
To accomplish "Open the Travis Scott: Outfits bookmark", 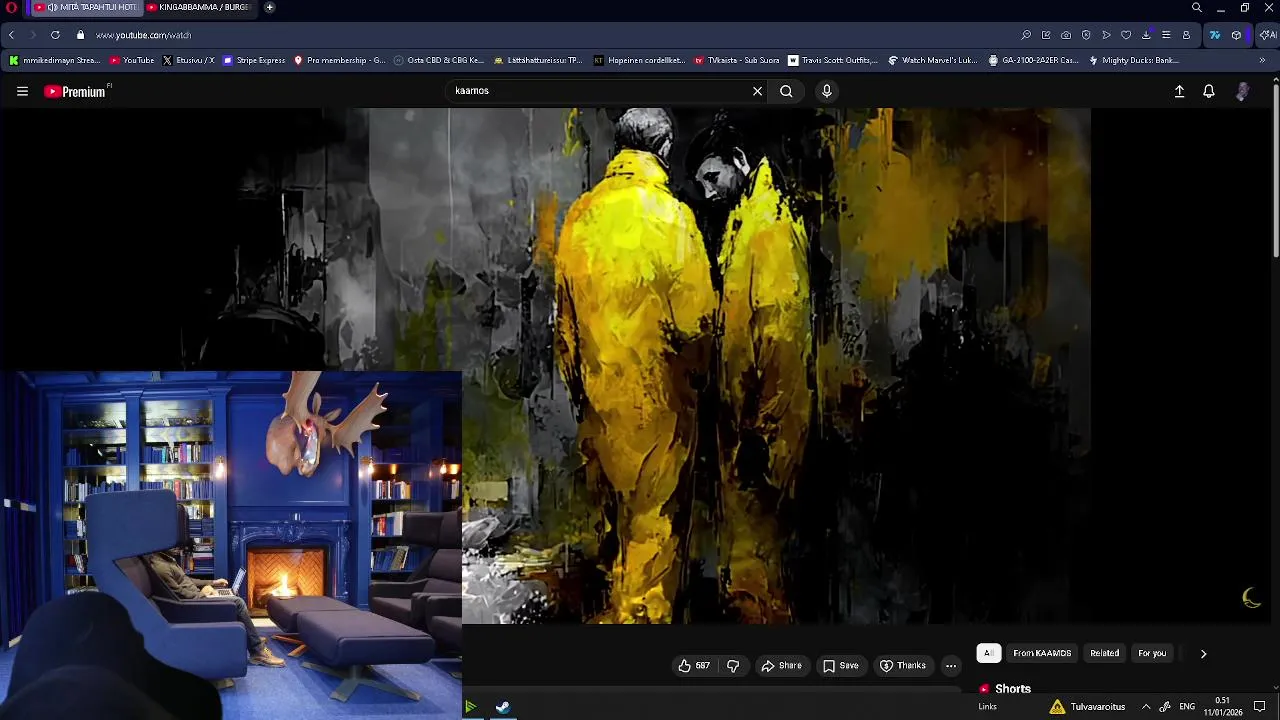I will tap(833, 60).
